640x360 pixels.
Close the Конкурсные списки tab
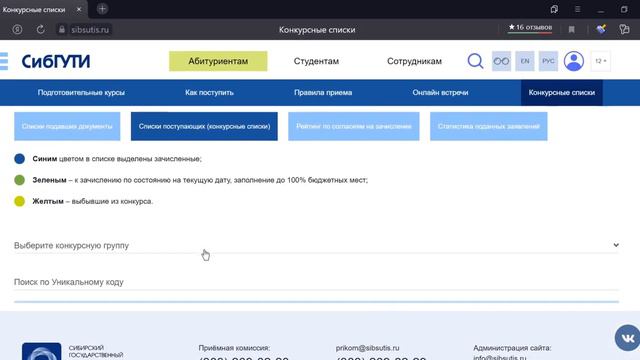tap(79, 9)
